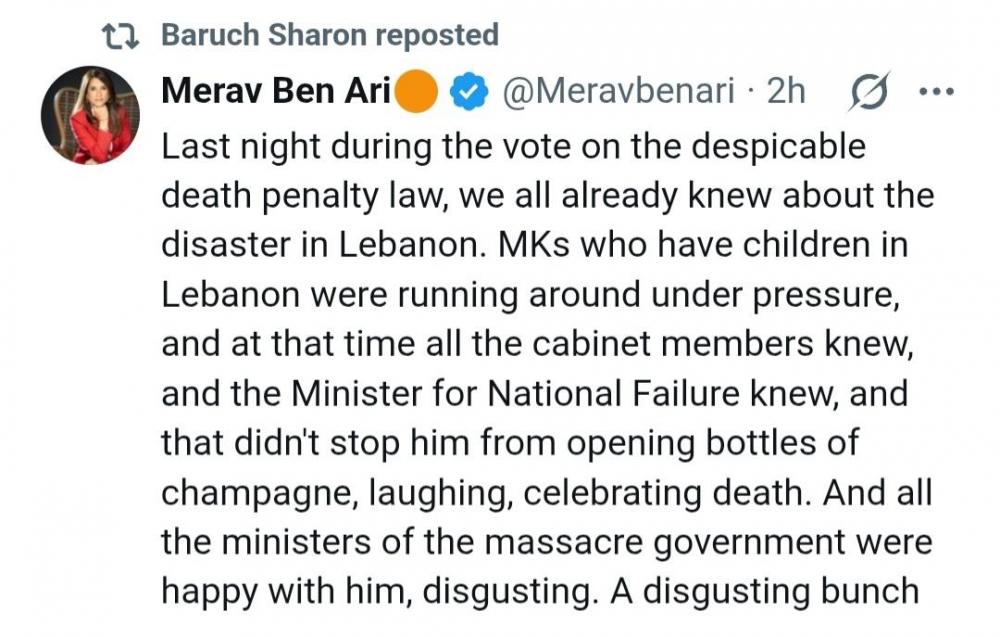The image size is (1000, 637).
Task: Open the three-dot more options menu
Action: 936,93
